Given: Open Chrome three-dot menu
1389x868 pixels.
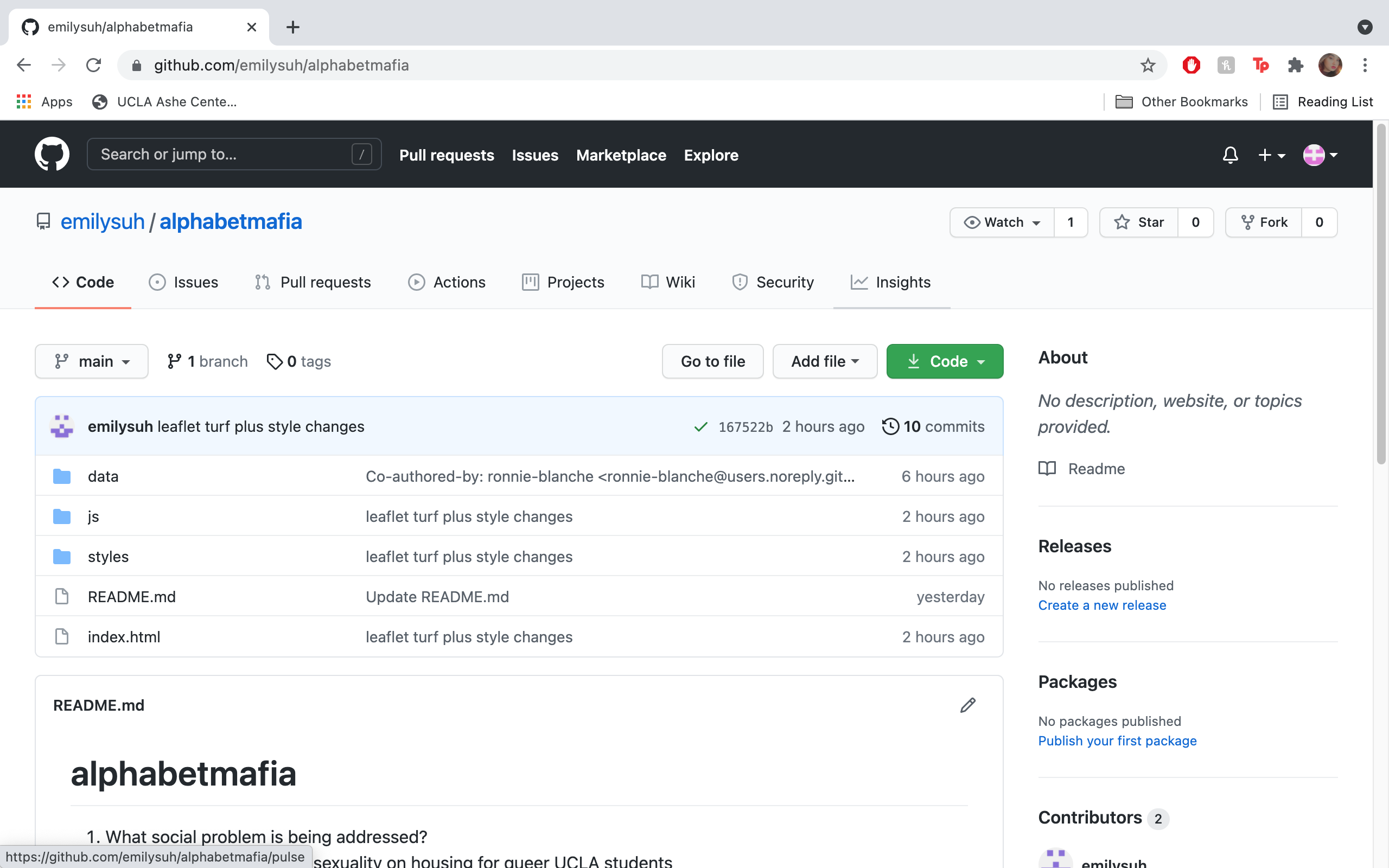Looking at the screenshot, I should (1365, 66).
